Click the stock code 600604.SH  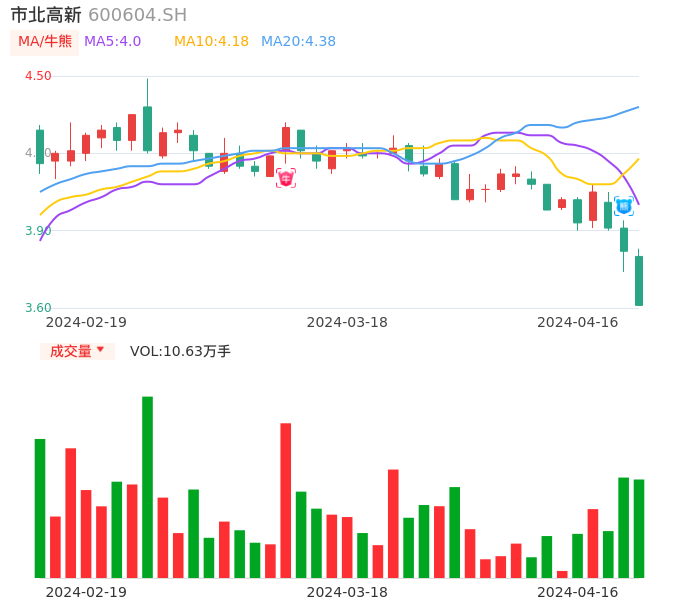(137, 15)
